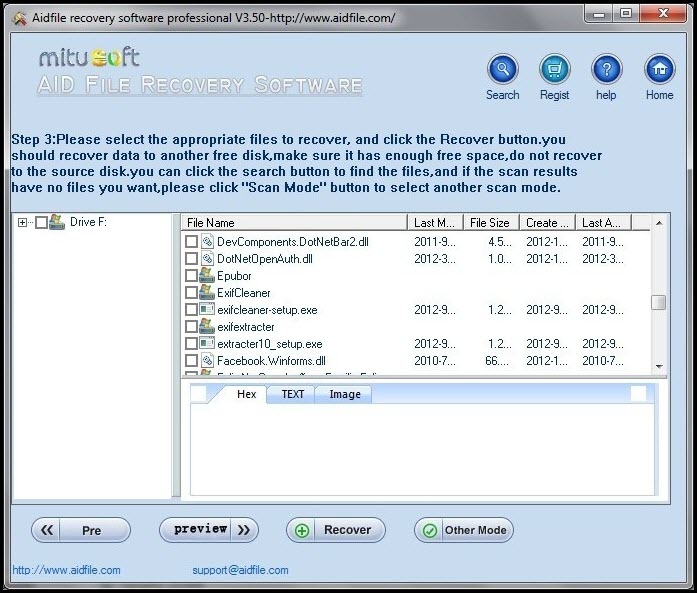Viewport: 697px width, 593px height.
Task: Tick the Facebook.Winforms.dll checkbox
Action: pos(191,361)
